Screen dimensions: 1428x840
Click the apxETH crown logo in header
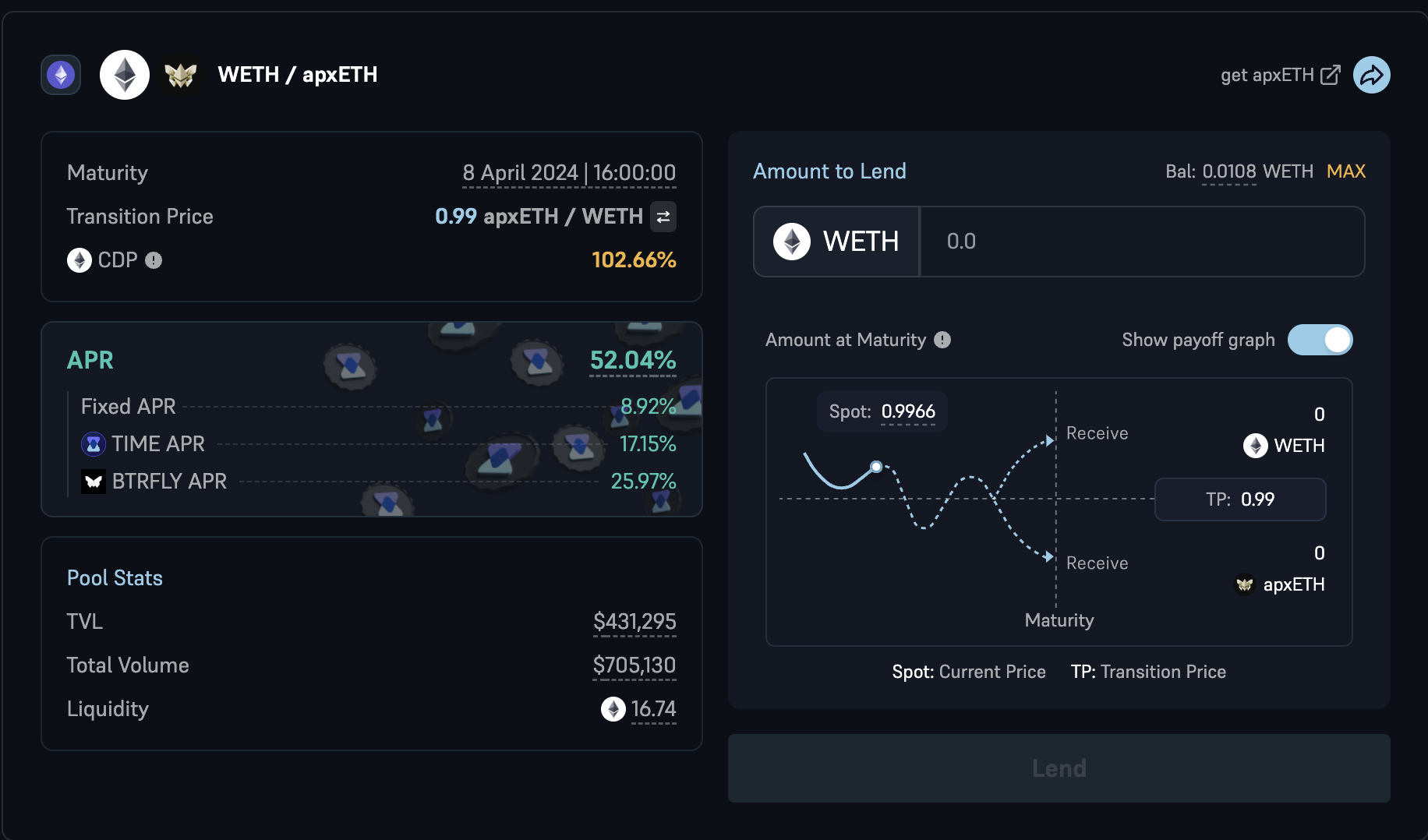pyautogui.click(x=181, y=75)
